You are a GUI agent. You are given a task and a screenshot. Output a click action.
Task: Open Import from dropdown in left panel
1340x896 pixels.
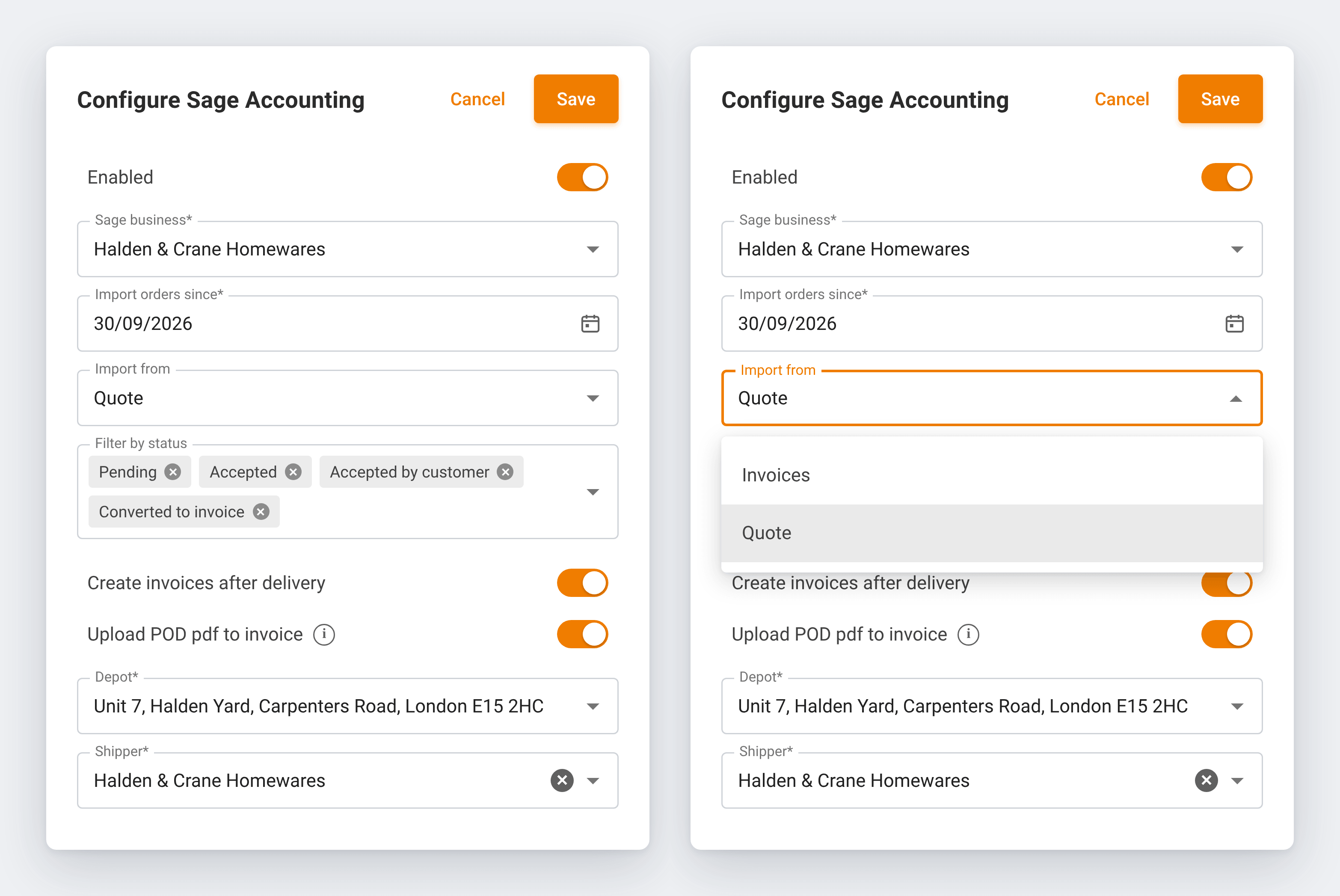[348, 398]
